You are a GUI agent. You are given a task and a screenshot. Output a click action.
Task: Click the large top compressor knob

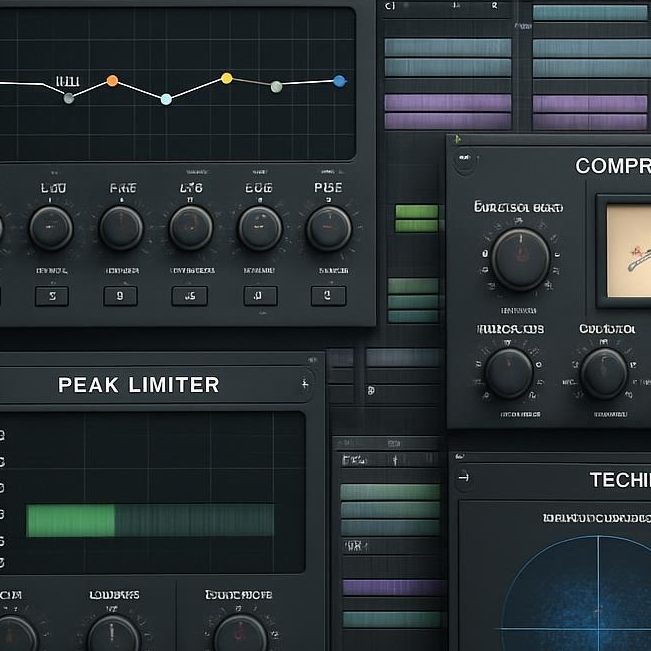pos(520,258)
